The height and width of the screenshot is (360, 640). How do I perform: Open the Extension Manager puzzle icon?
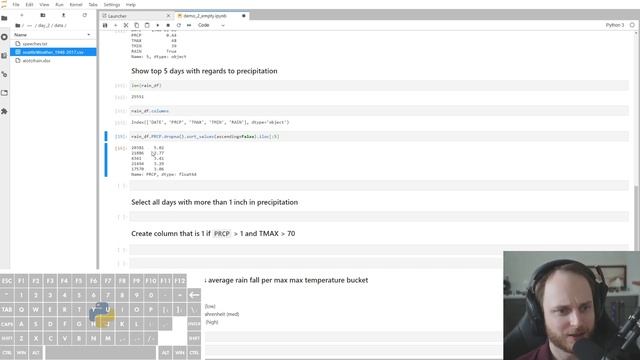(x=4, y=111)
